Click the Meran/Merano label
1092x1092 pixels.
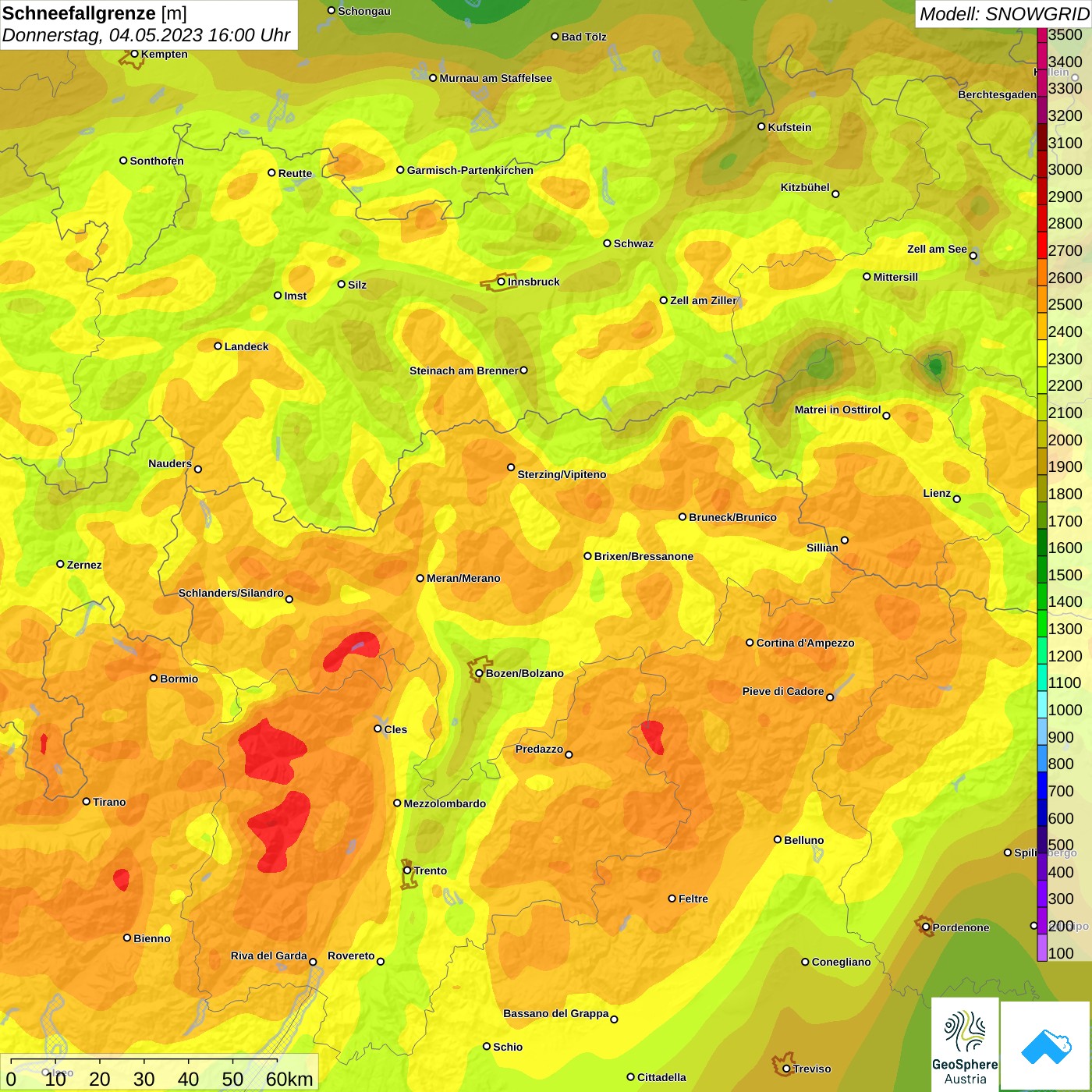point(463,578)
